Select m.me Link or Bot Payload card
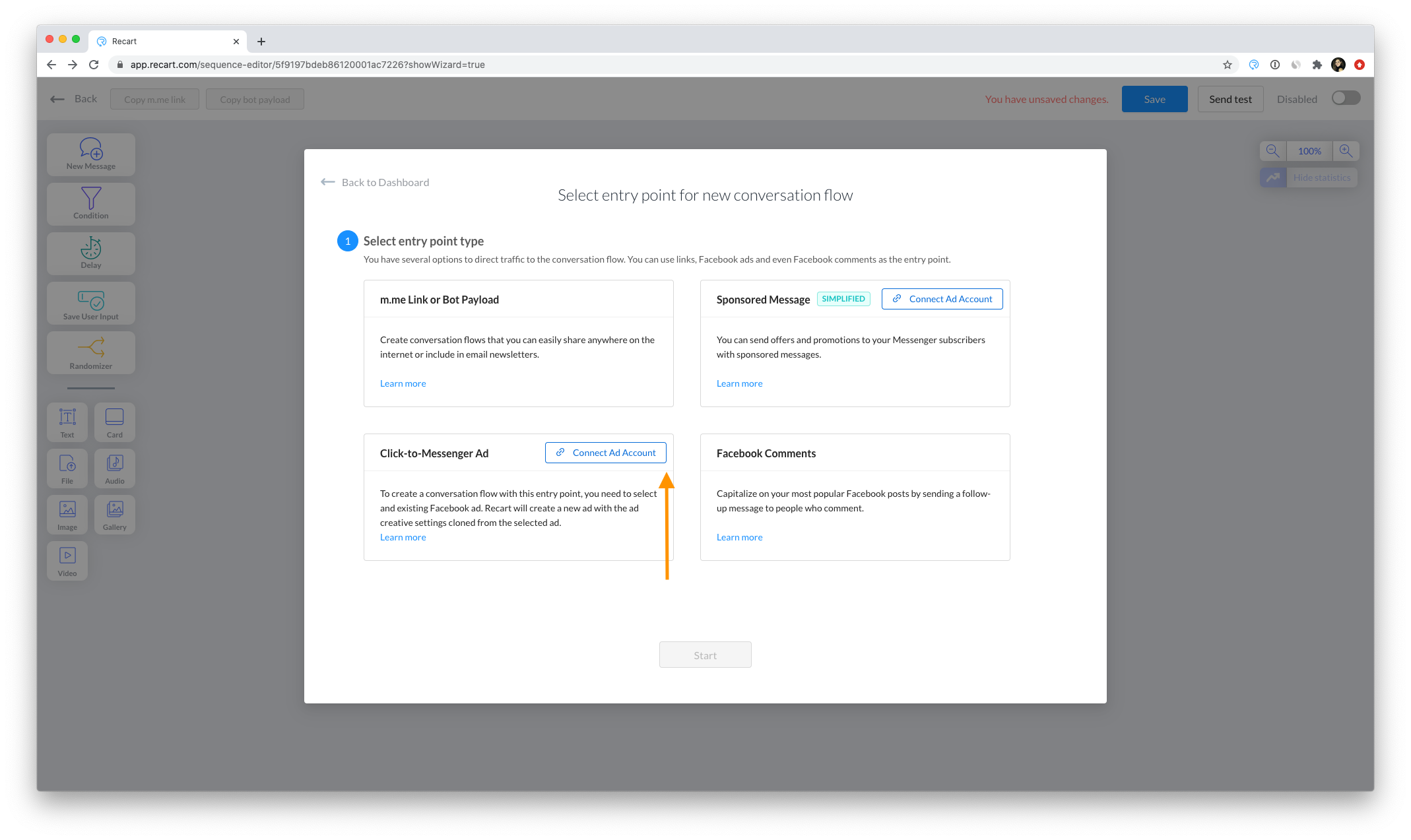 [518, 343]
